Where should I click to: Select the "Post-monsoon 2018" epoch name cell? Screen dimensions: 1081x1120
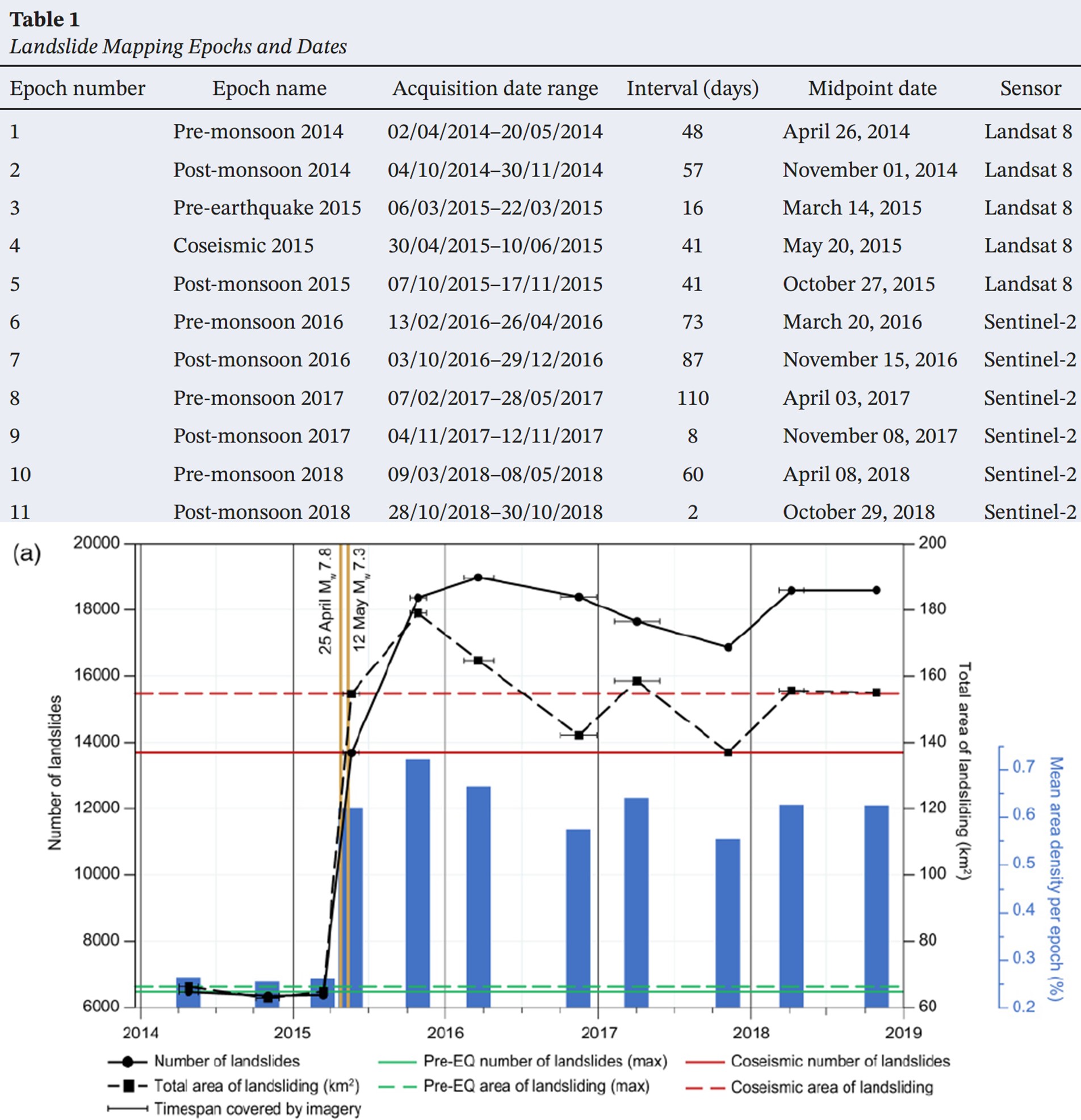pos(262,512)
